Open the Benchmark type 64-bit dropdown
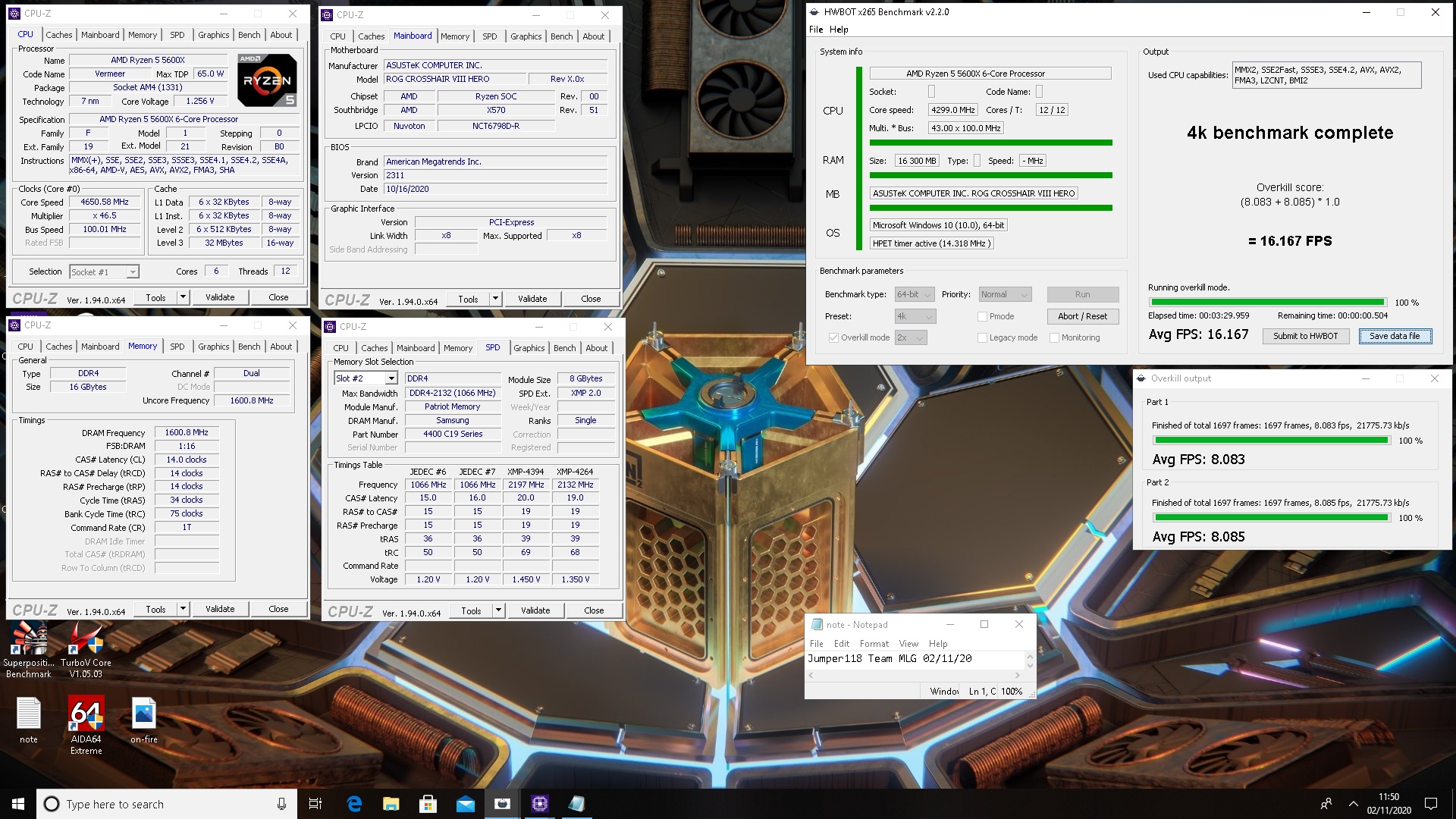Viewport: 1456px width, 819px height. pyautogui.click(x=915, y=294)
